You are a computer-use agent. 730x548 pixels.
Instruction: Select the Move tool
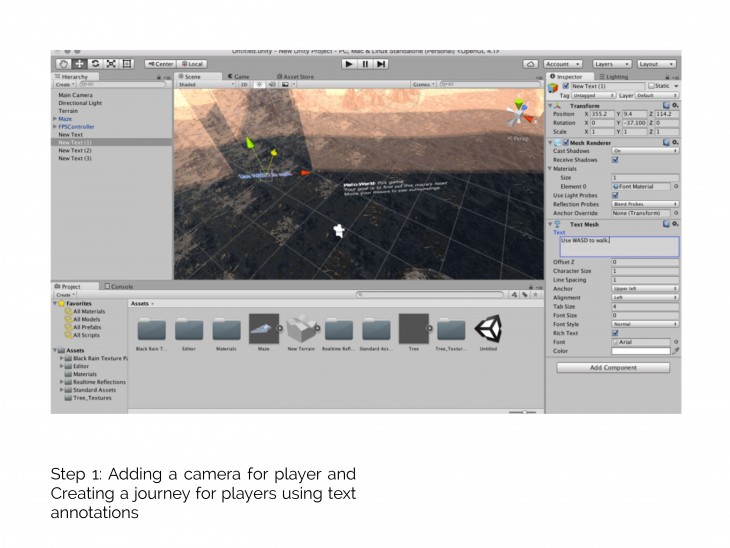coord(79,64)
